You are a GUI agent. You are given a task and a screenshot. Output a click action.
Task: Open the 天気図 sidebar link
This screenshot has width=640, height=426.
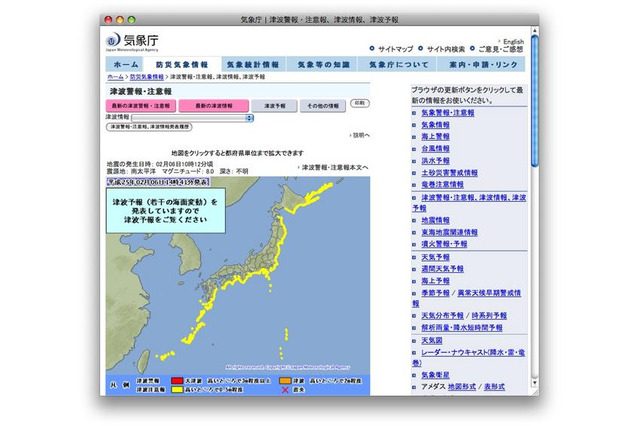(x=431, y=340)
